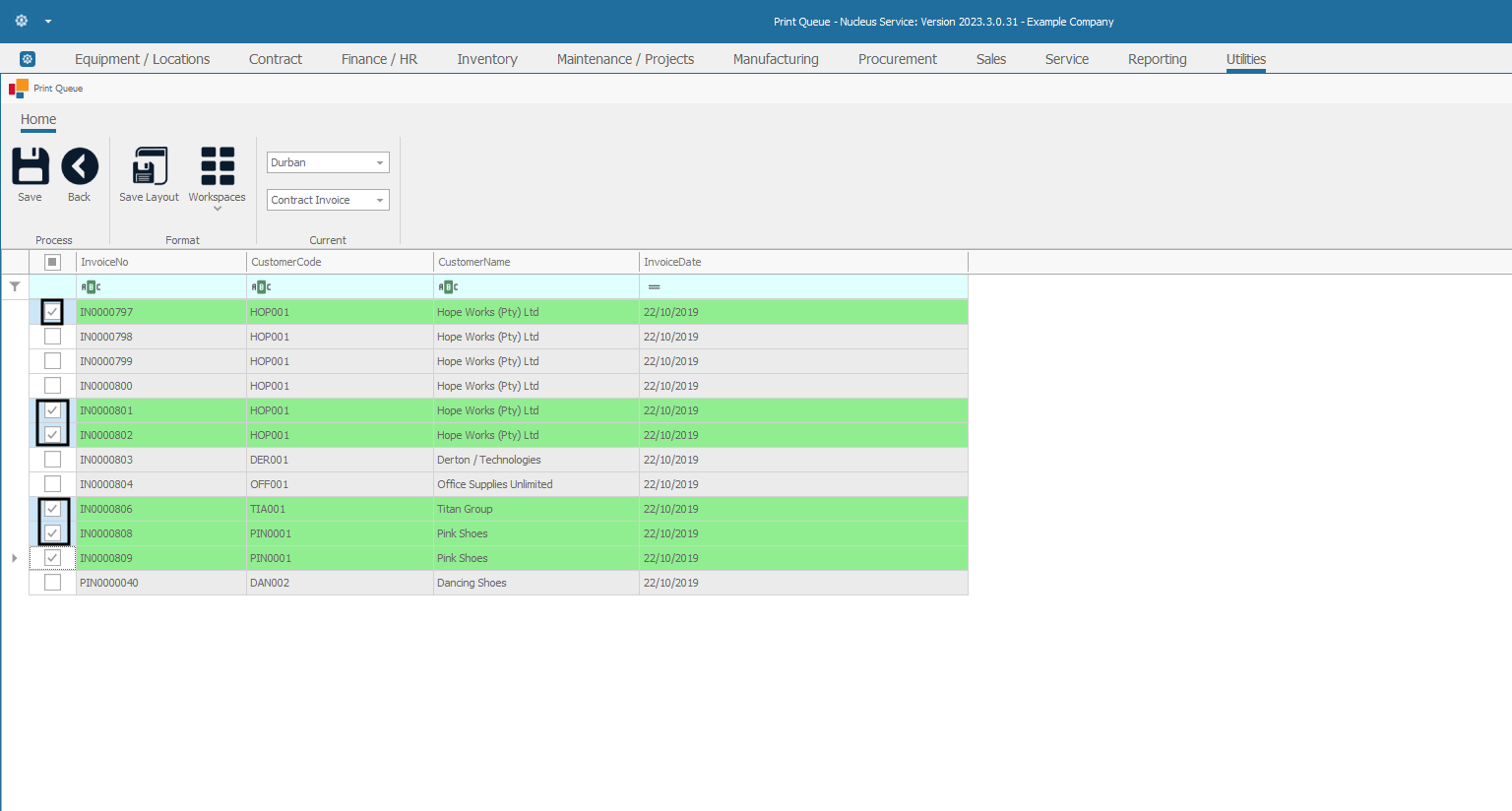
Task: Open the Finance / HR menu
Action: (x=379, y=59)
